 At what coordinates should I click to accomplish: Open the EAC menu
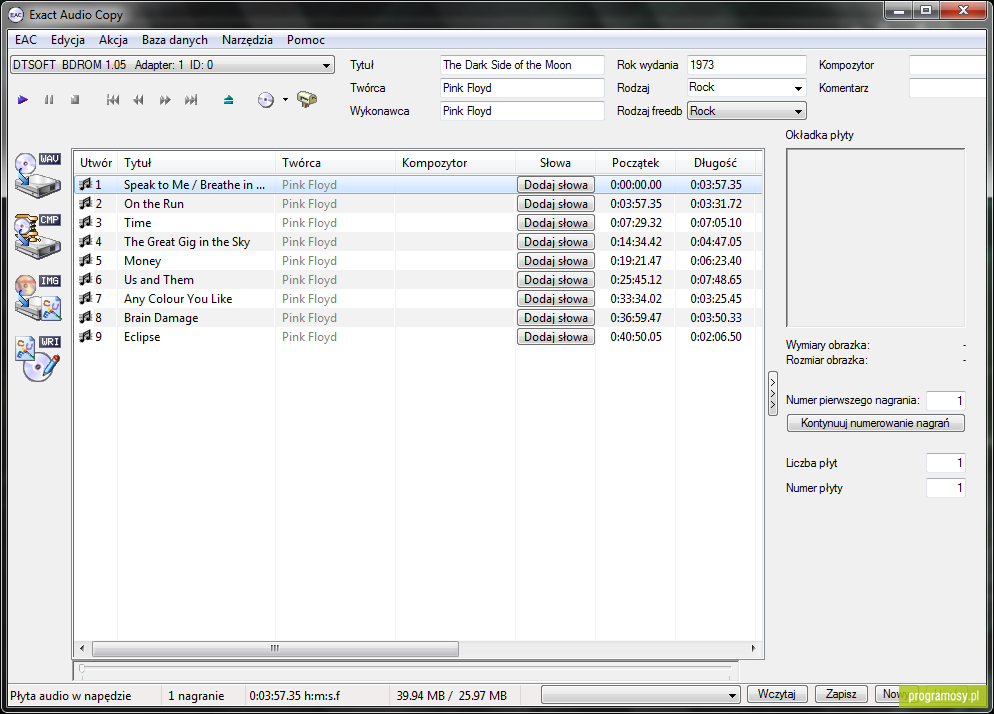coord(26,39)
